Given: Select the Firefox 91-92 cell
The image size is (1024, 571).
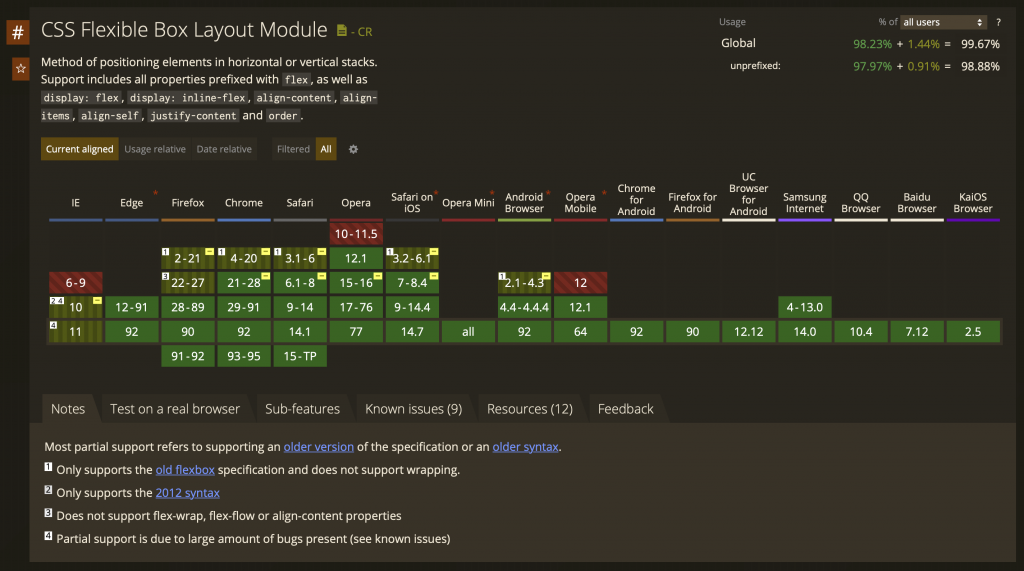Looking at the screenshot, I should [x=187, y=356].
